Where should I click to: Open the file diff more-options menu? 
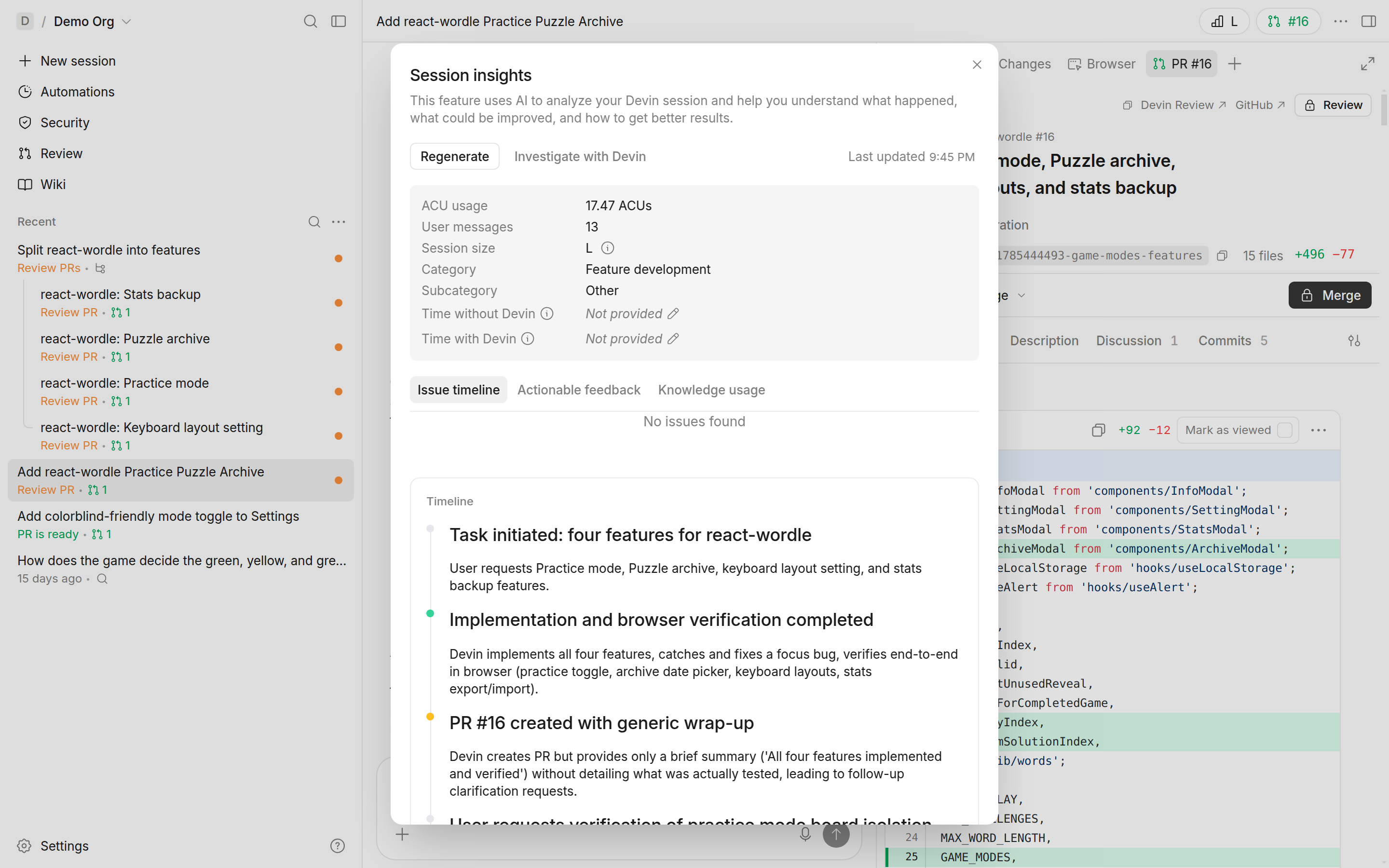pyautogui.click(x=1319, y=430)
